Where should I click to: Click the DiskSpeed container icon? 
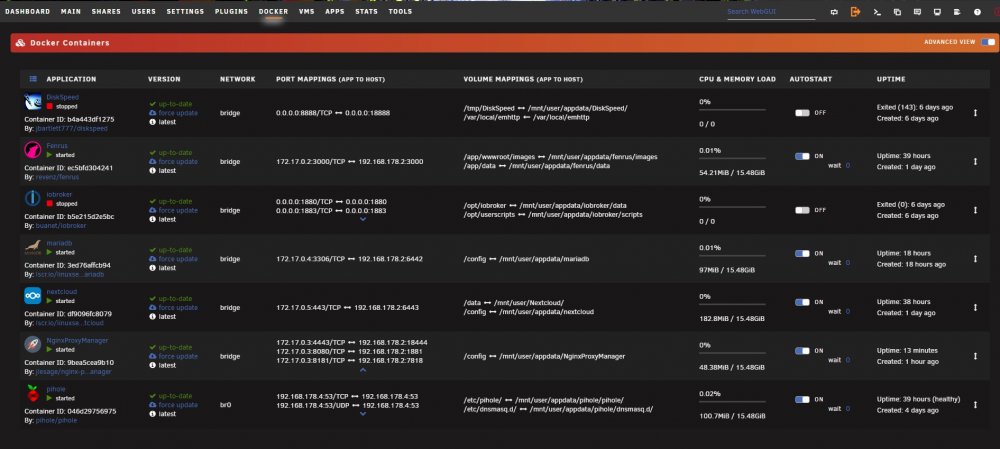(33, 101)
